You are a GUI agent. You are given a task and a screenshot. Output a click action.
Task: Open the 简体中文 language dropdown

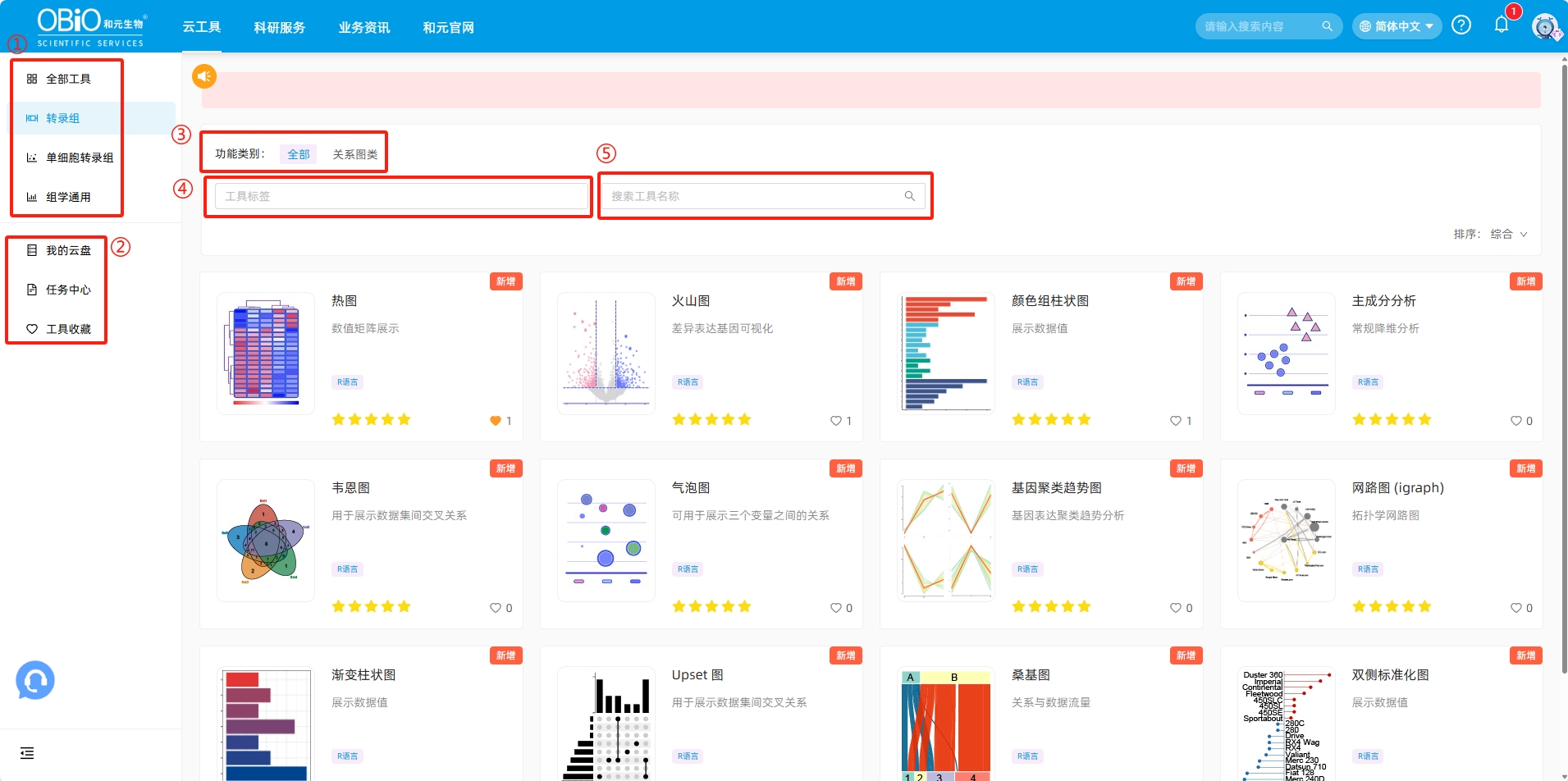[1396, 25]
